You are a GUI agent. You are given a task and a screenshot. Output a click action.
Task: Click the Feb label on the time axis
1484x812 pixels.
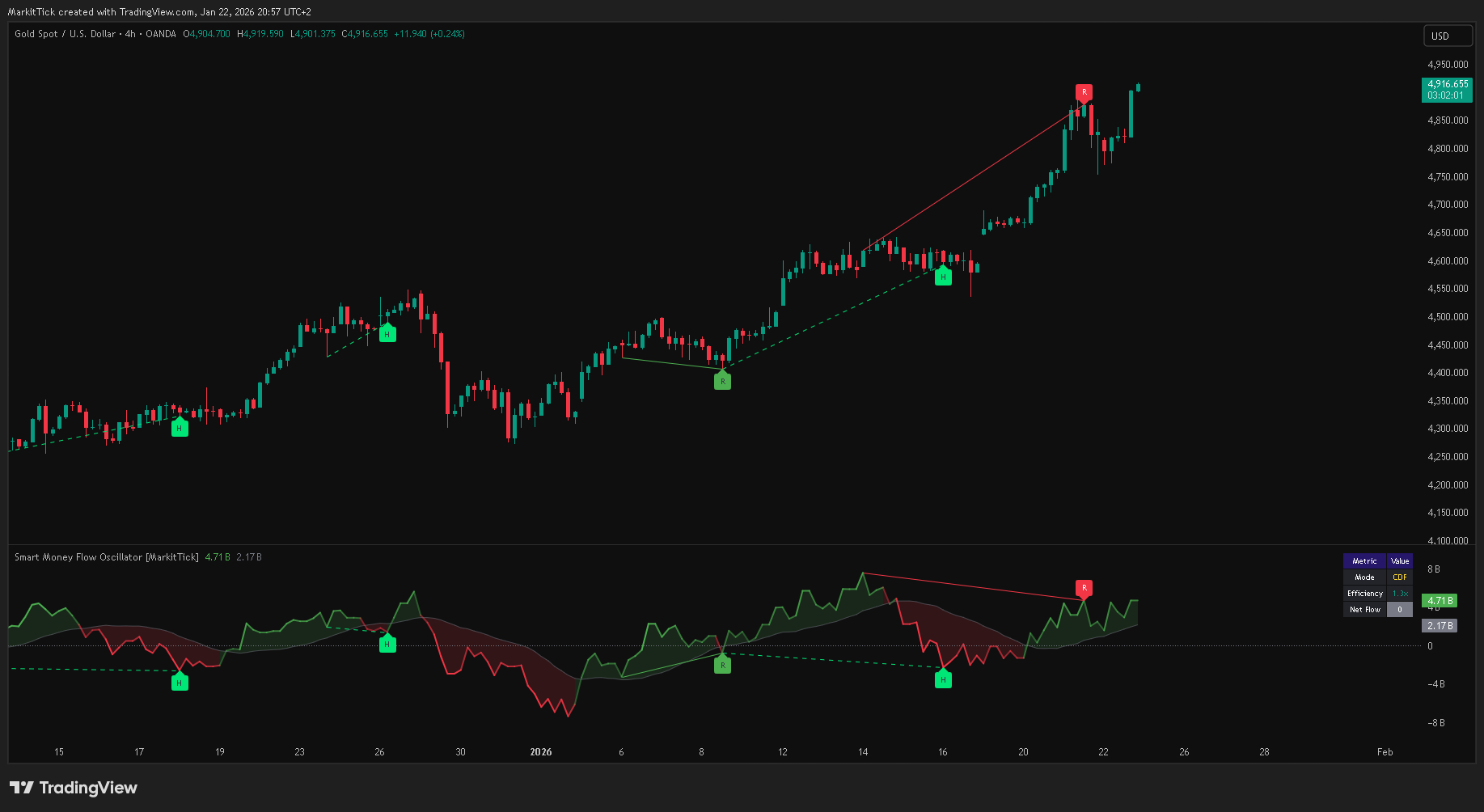pos(1385,752)
